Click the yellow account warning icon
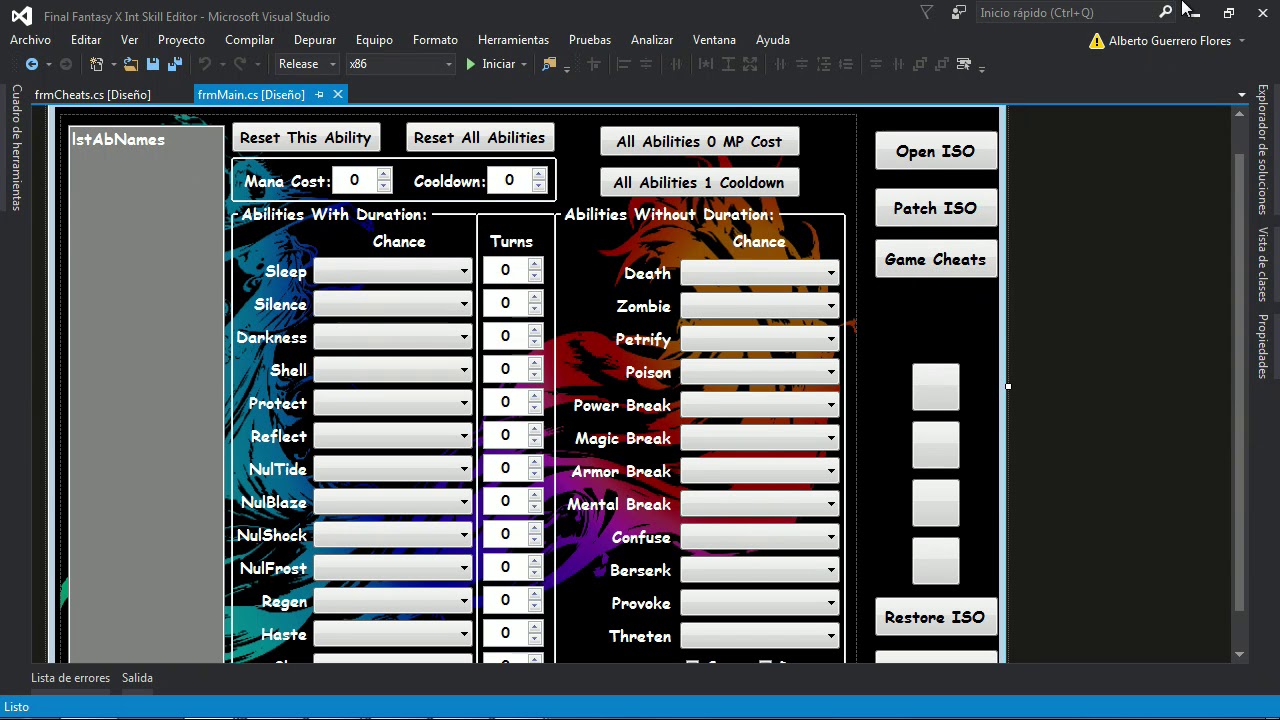This screenshot has height=720, width=1280. pos(1097,41)
